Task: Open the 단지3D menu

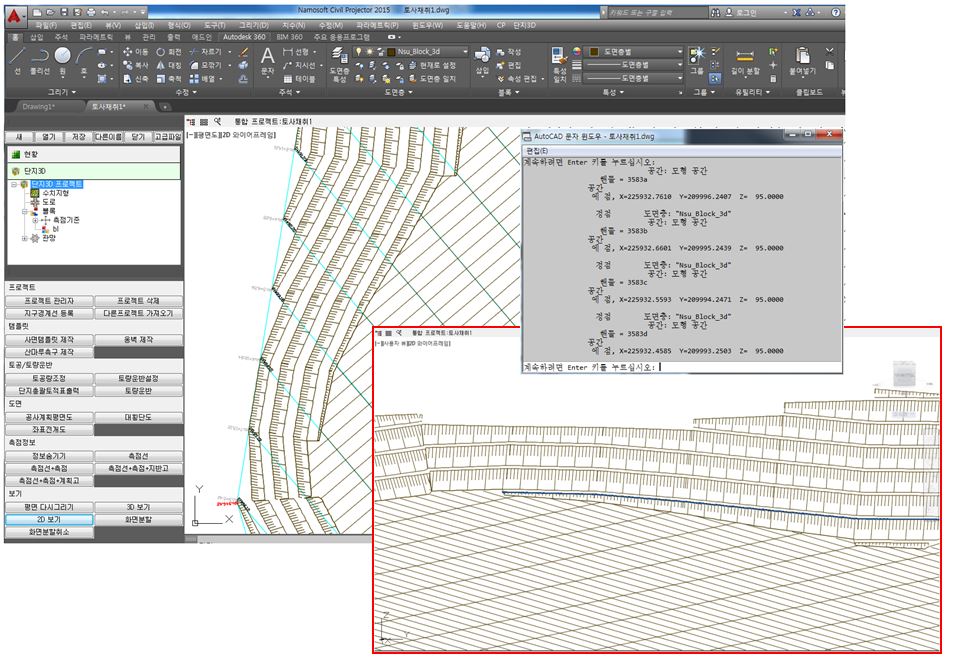Action: click(525, 26)
